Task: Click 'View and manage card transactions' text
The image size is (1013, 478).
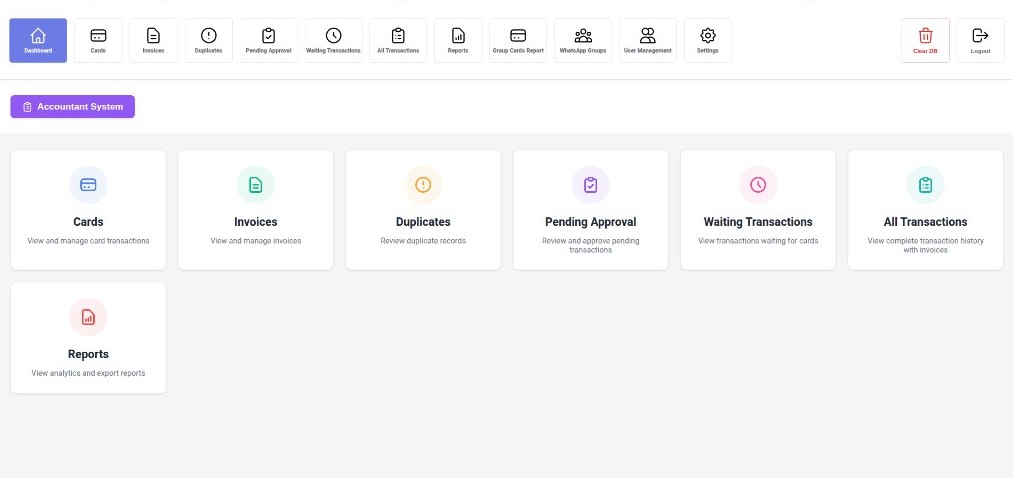Action: pyautogui.click(x=89, y=241)
